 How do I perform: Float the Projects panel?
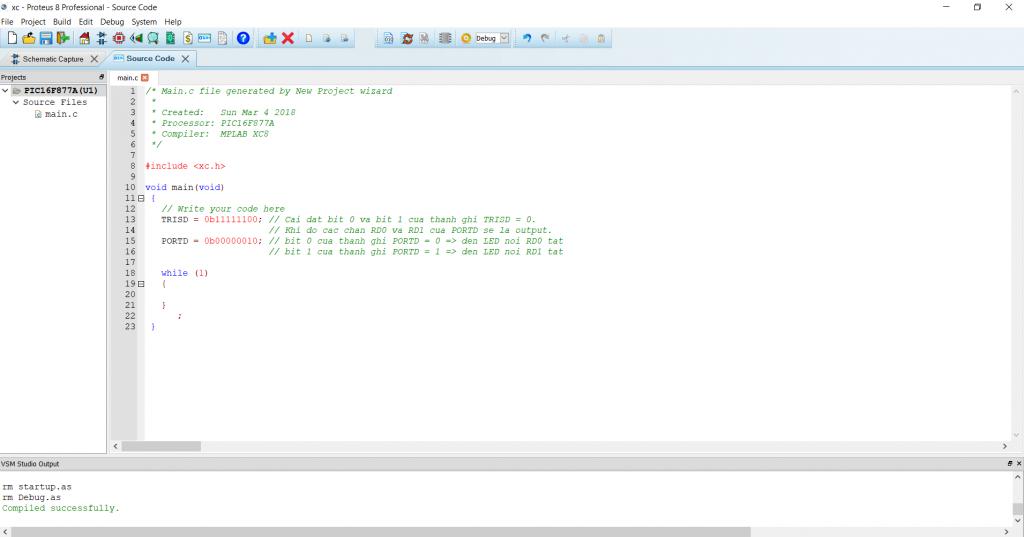point(101,77)
